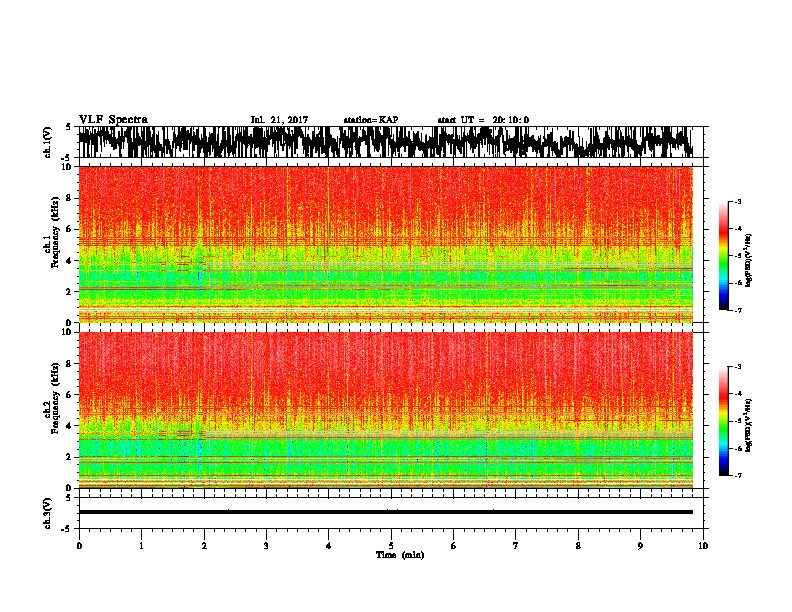The width and height of the screenshot is (792, 612).
Task: Click time axis tick label 8
Action: tap(578, 545)
